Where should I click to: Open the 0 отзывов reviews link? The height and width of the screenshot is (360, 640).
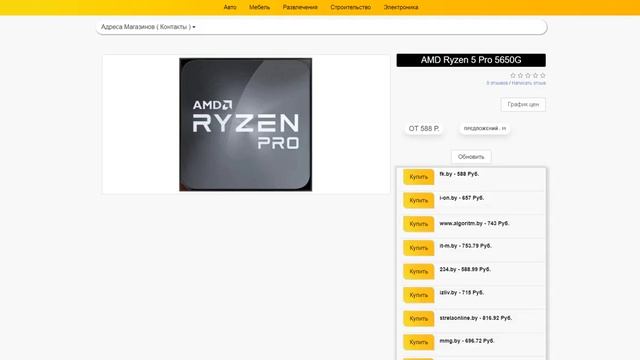click(x=497, y=83)
